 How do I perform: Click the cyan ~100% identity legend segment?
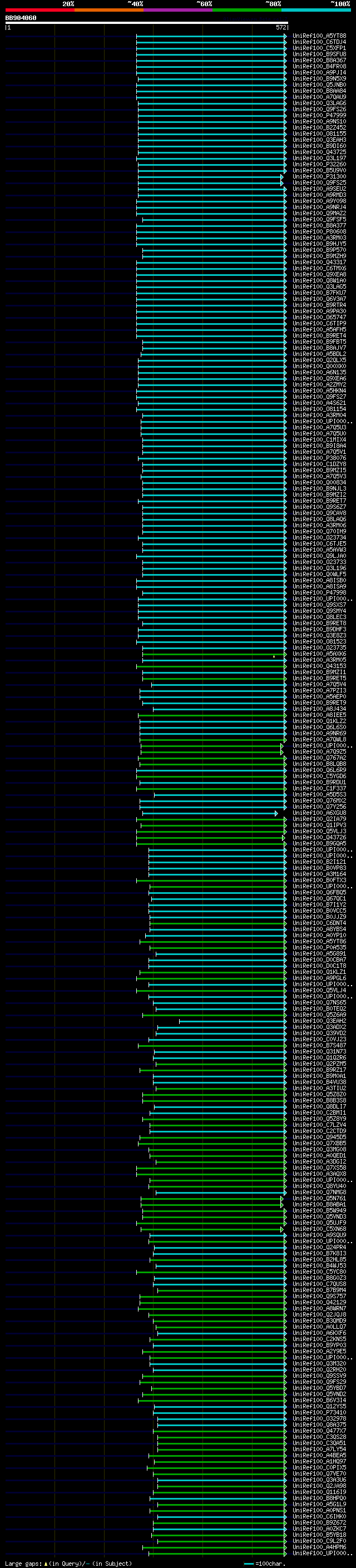coord(316,10)
